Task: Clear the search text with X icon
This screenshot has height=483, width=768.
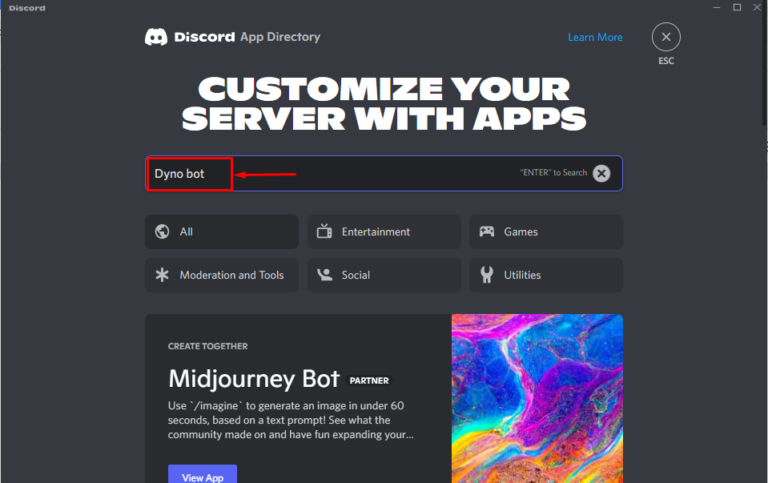Action: click(601, 173)
